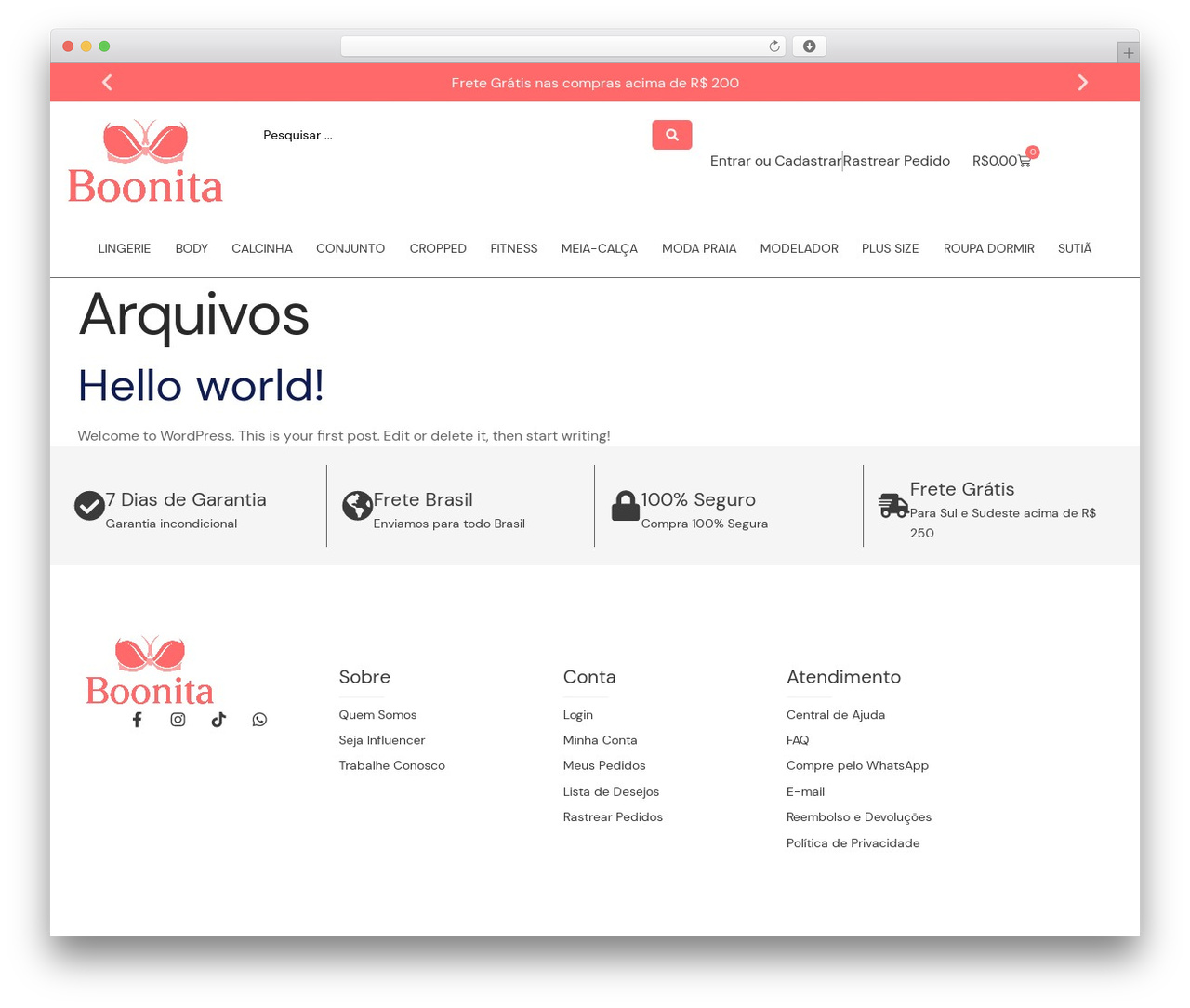Viewport: 1190px width, 1008px height.
Task: Open the CROPPED menu category
Action: (x=438, y=248)
